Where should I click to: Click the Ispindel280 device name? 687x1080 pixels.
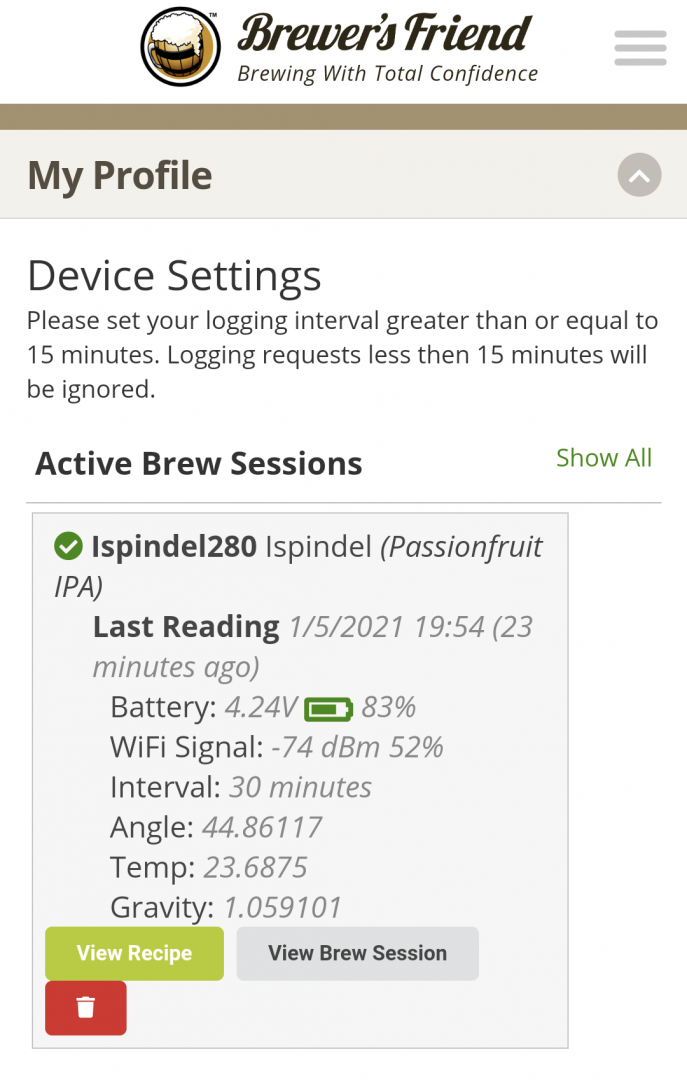[x=175, y=547]
